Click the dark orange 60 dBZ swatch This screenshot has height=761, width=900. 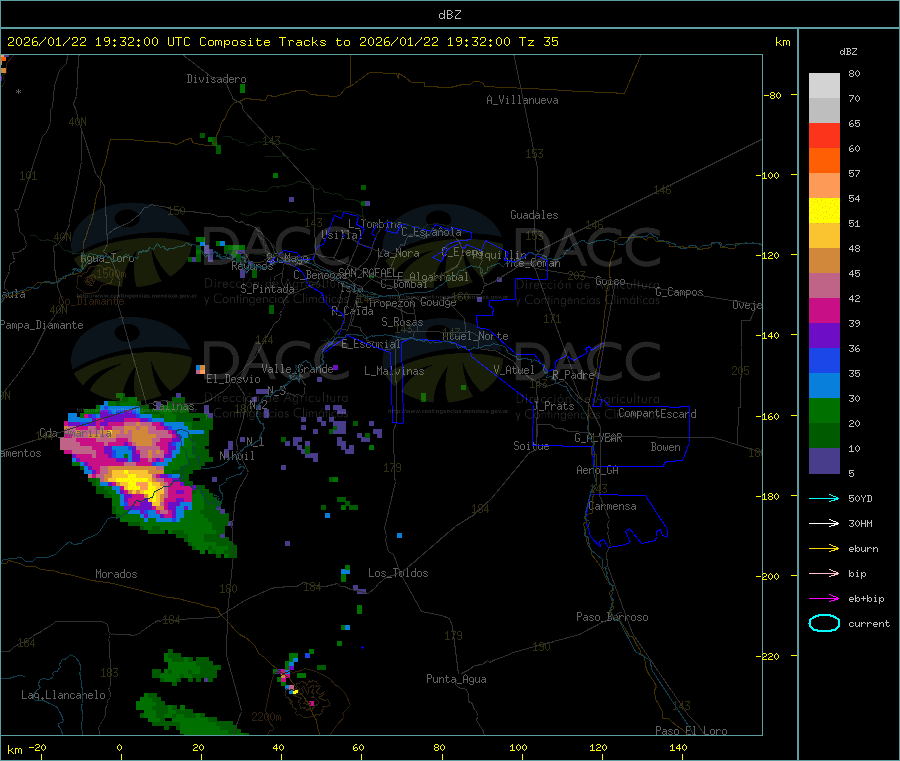[x=824, y=161]
